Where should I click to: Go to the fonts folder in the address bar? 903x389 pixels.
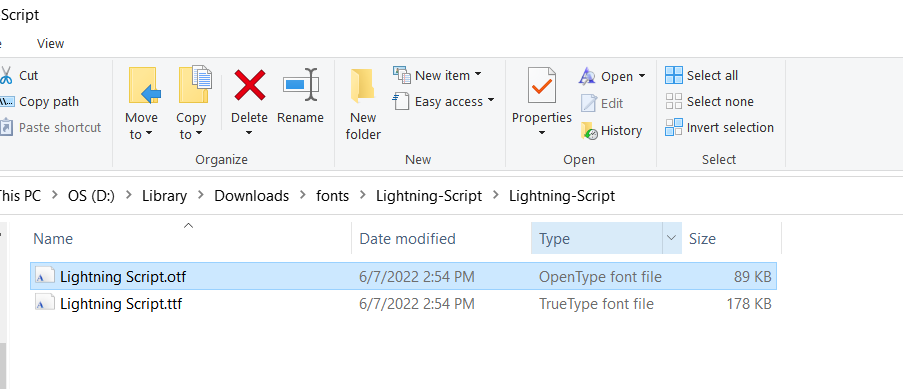tap(332, 196)
